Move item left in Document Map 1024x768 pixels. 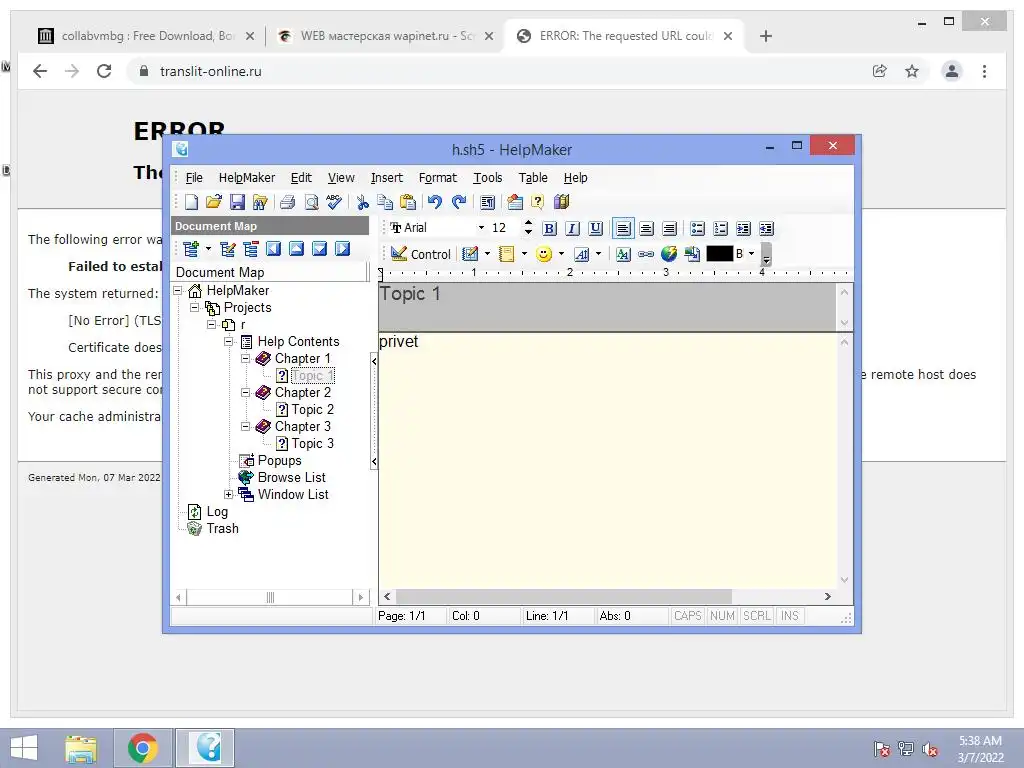(x=274, y=249)
